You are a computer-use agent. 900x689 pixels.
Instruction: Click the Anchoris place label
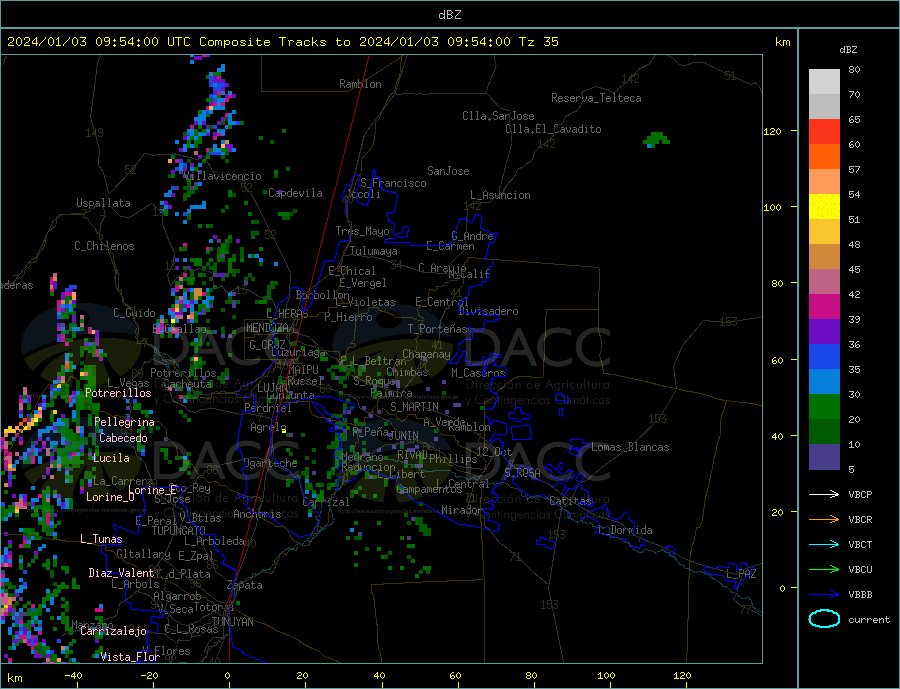tap(257, 514)
